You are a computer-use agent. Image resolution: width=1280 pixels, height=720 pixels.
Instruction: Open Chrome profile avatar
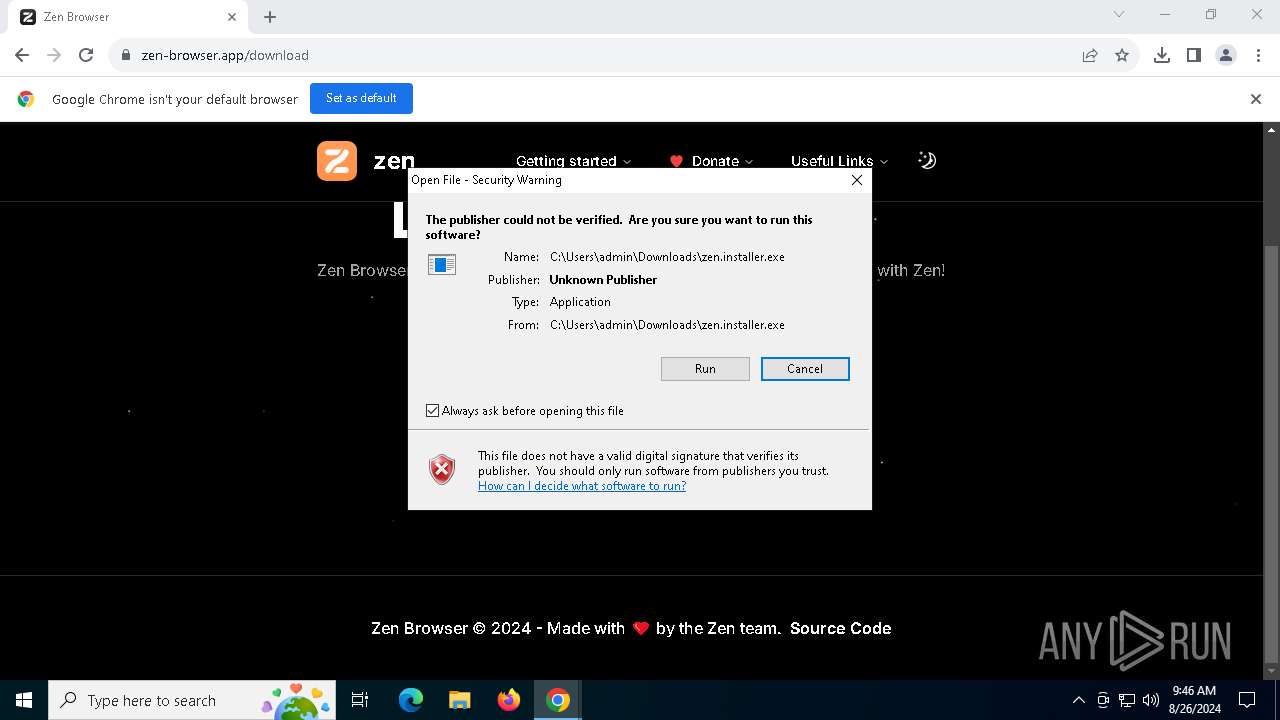click(1226, 55)
